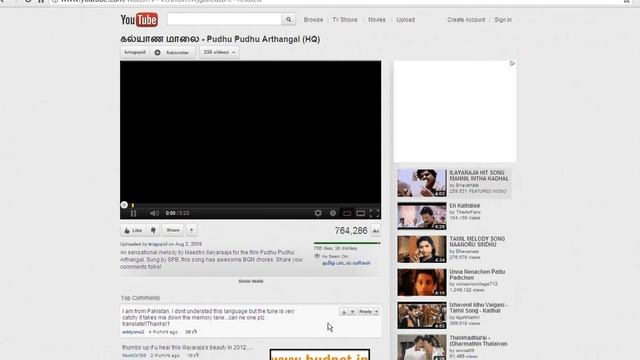Expand the arrow beside the Reply button
Image resolution: width=640 pixels, height=360 pixels.
pos(376,312)
